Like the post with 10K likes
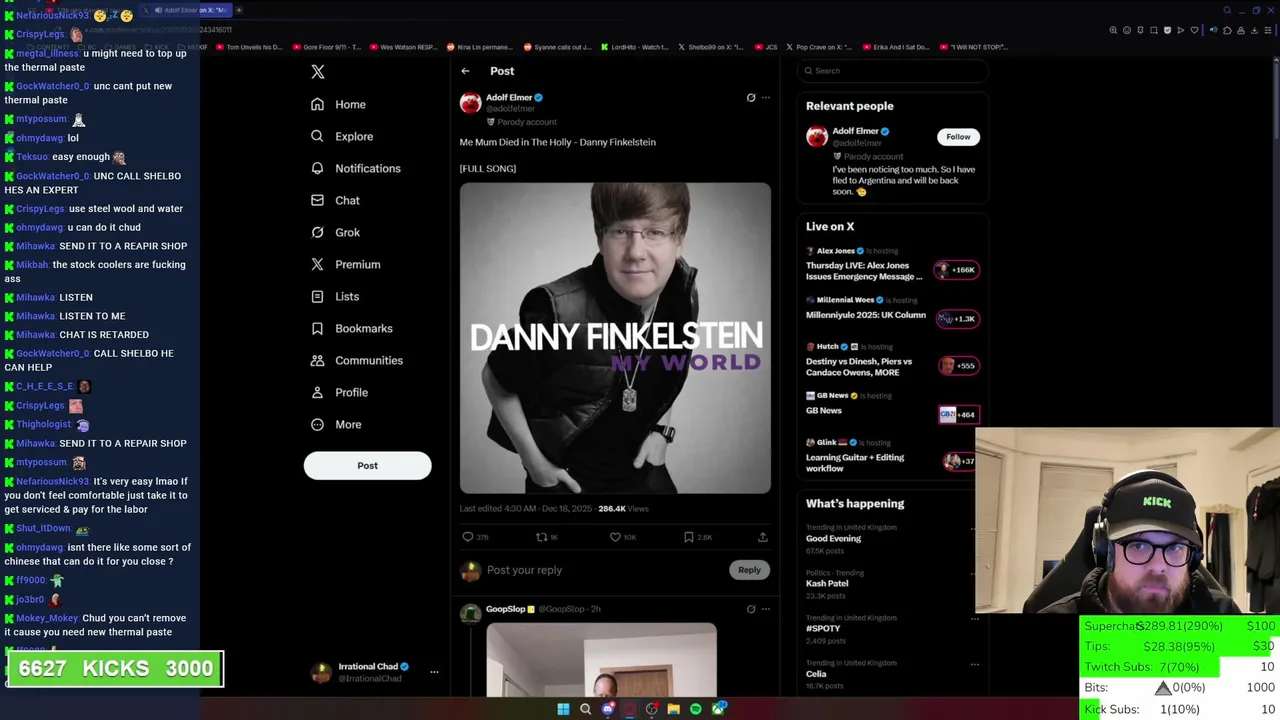This screenshot has width=1280, height=720. click(x=622, y=537)
